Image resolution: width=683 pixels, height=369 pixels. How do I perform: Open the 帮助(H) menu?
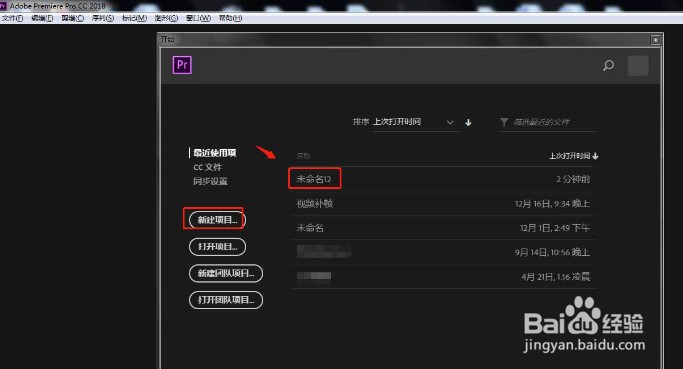point(230,18)
